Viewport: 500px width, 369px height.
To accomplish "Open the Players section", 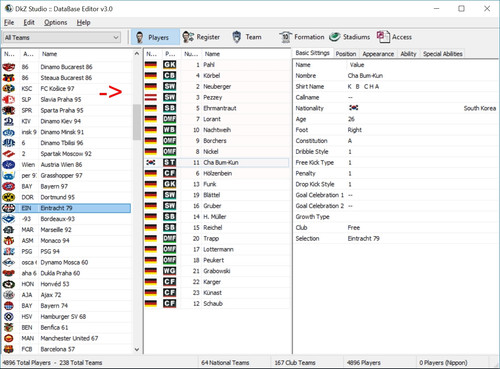I will (x=155, y=37).
